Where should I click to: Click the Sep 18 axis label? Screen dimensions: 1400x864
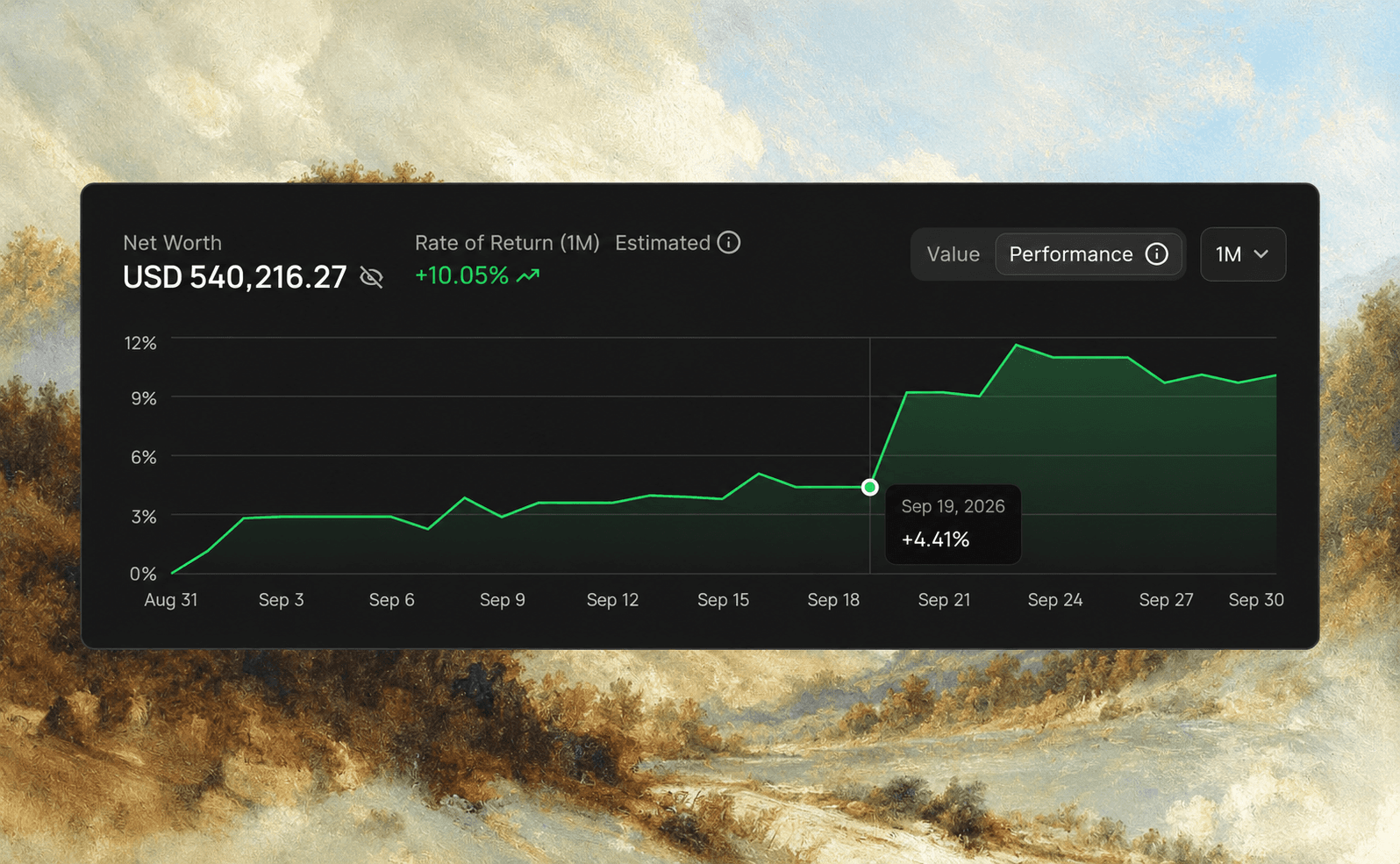tap(834, 600)
